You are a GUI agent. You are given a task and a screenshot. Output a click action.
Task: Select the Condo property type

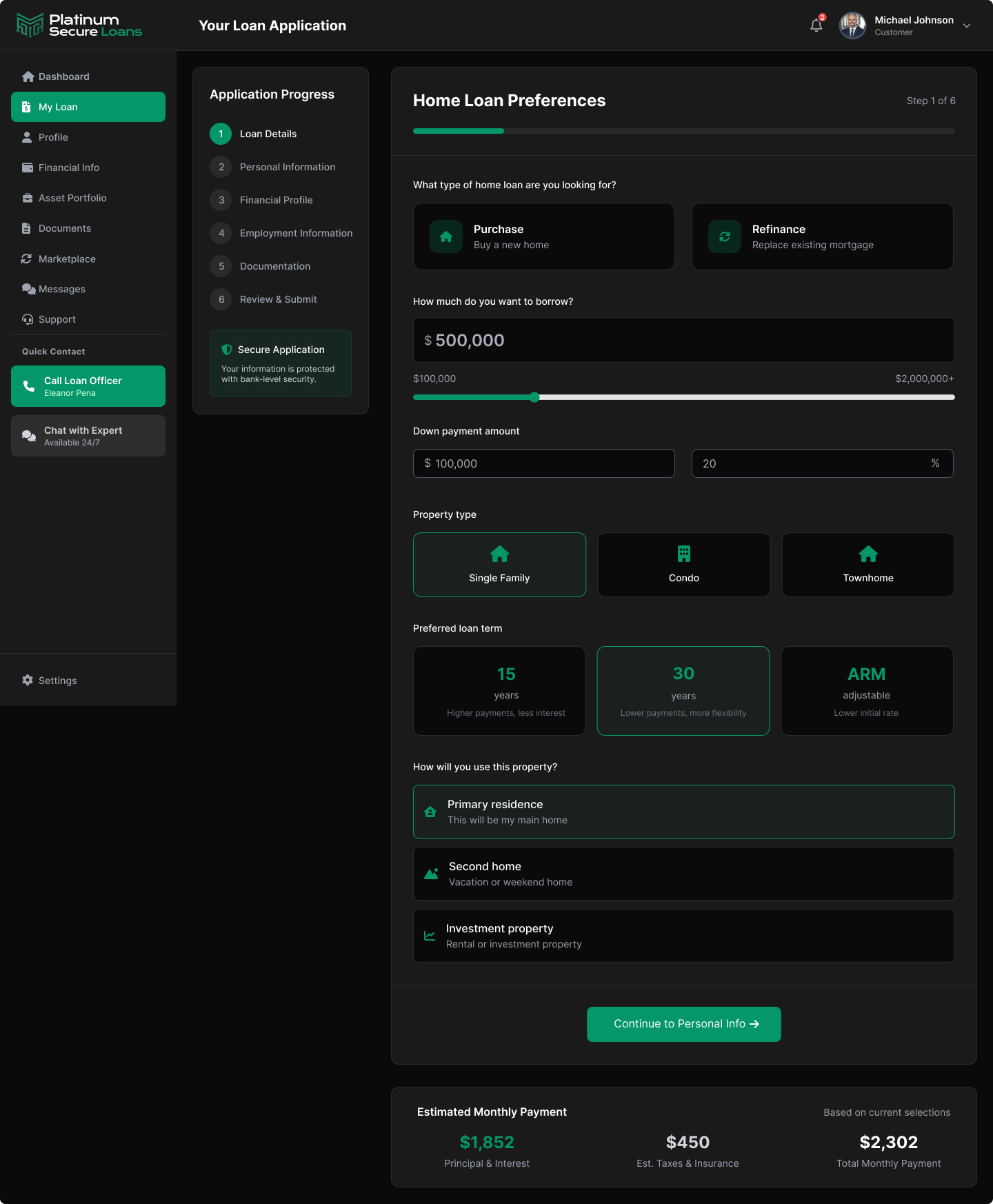coord(683,565)
